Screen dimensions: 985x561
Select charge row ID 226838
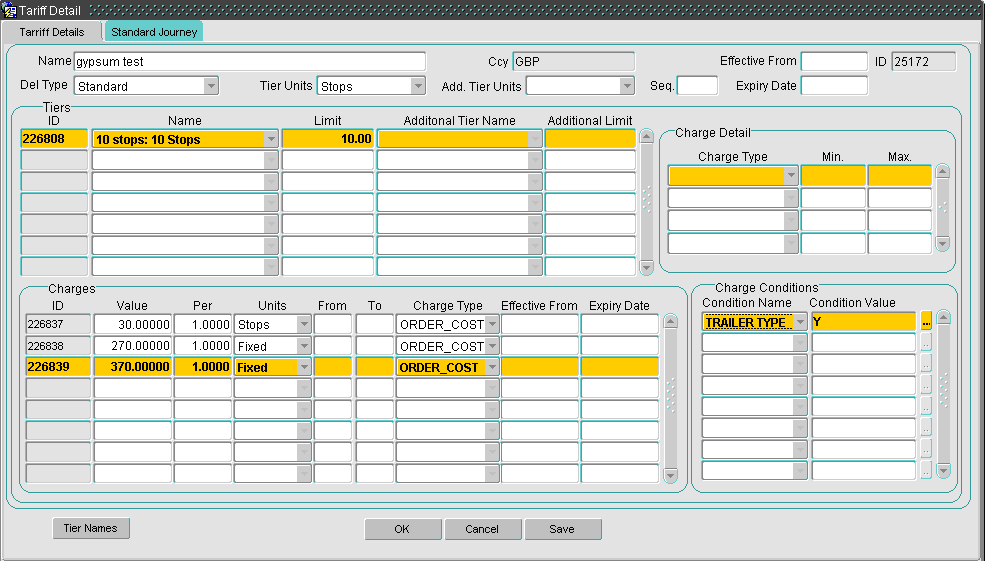click(58, 346)
